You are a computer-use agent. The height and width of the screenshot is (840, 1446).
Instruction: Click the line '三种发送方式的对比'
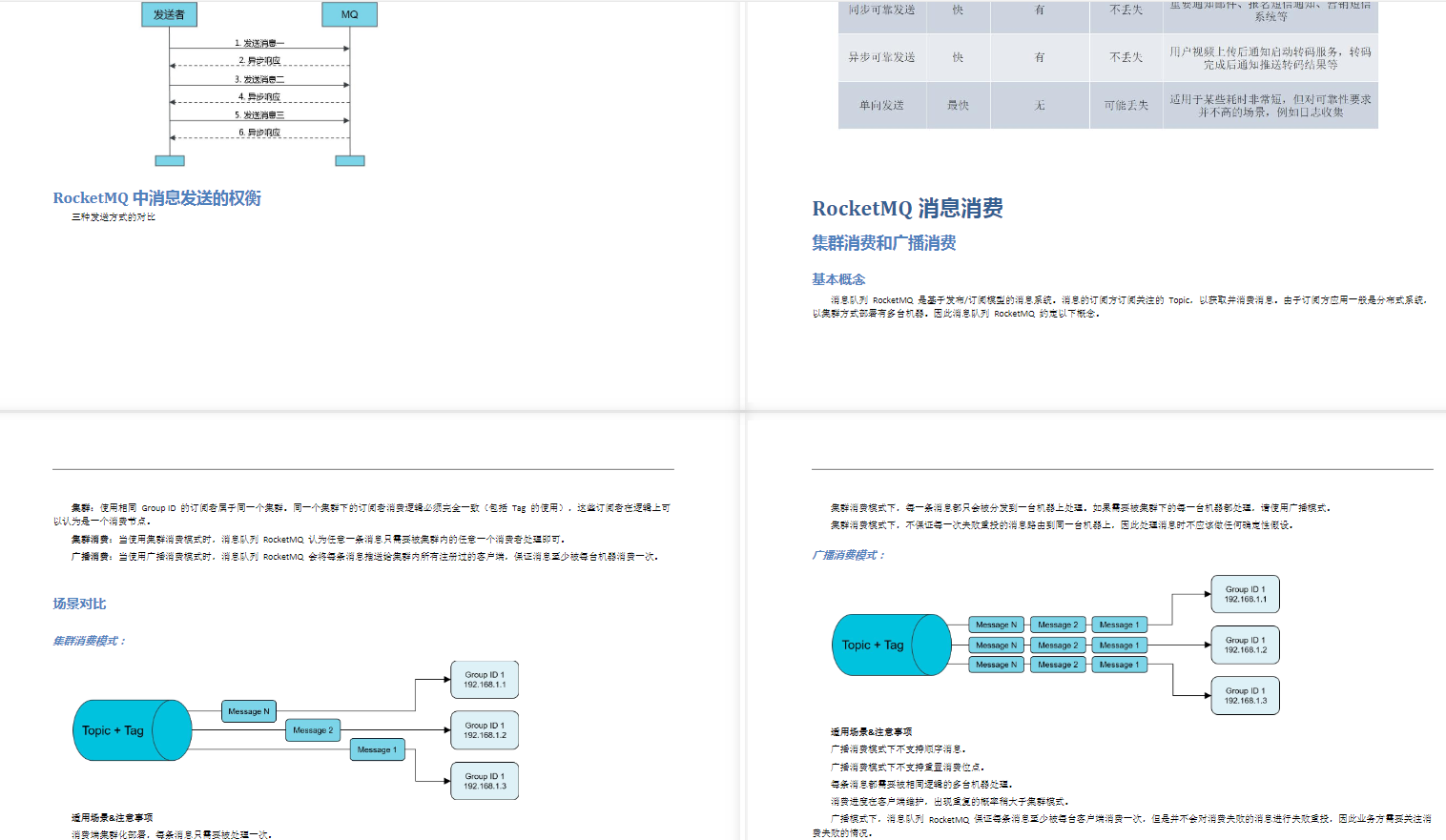pyautogui.click(x=114, y=217)
